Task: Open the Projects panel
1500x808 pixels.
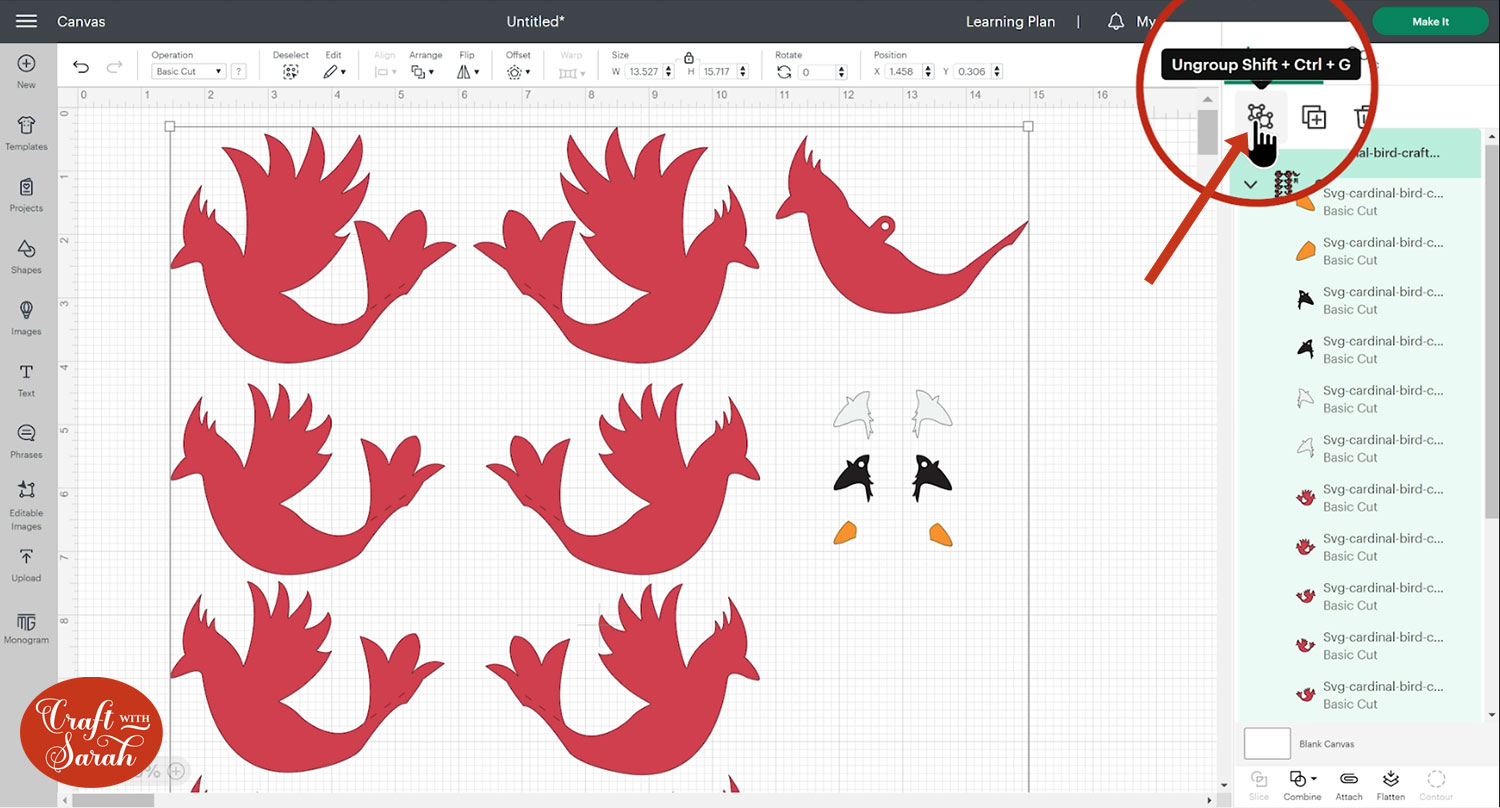Action: (x=27, y=195)
